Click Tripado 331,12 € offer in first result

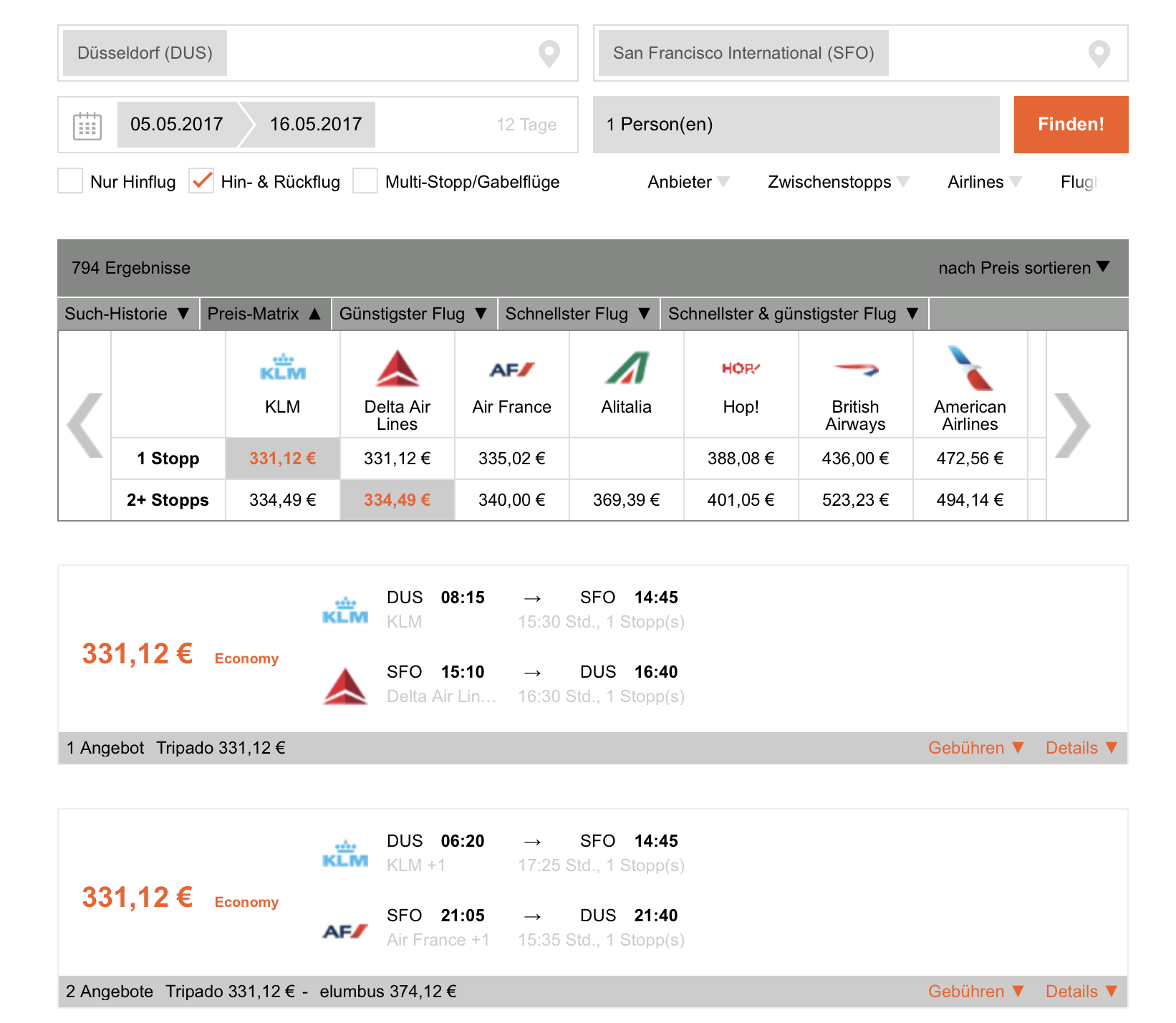pos(221,748)
